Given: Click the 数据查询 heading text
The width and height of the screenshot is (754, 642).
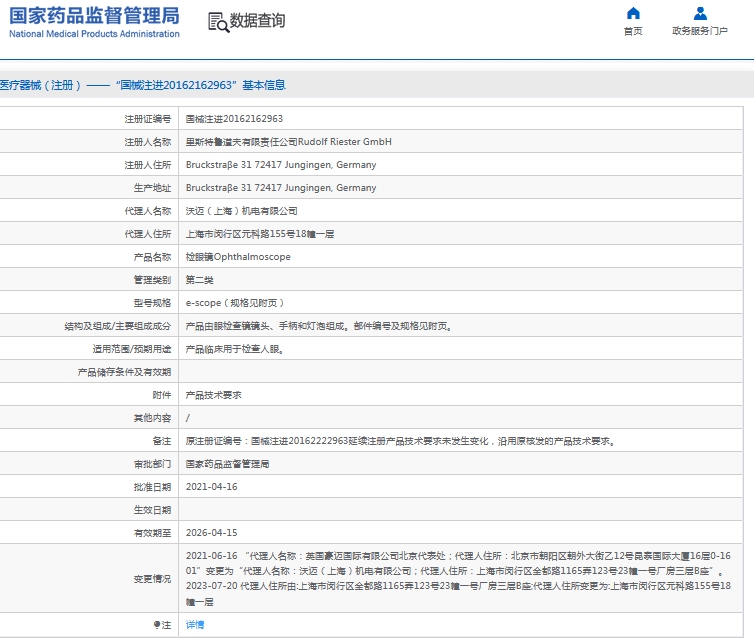Looking at the screenshot, I should pyautogui.click(x=257, y=21).
